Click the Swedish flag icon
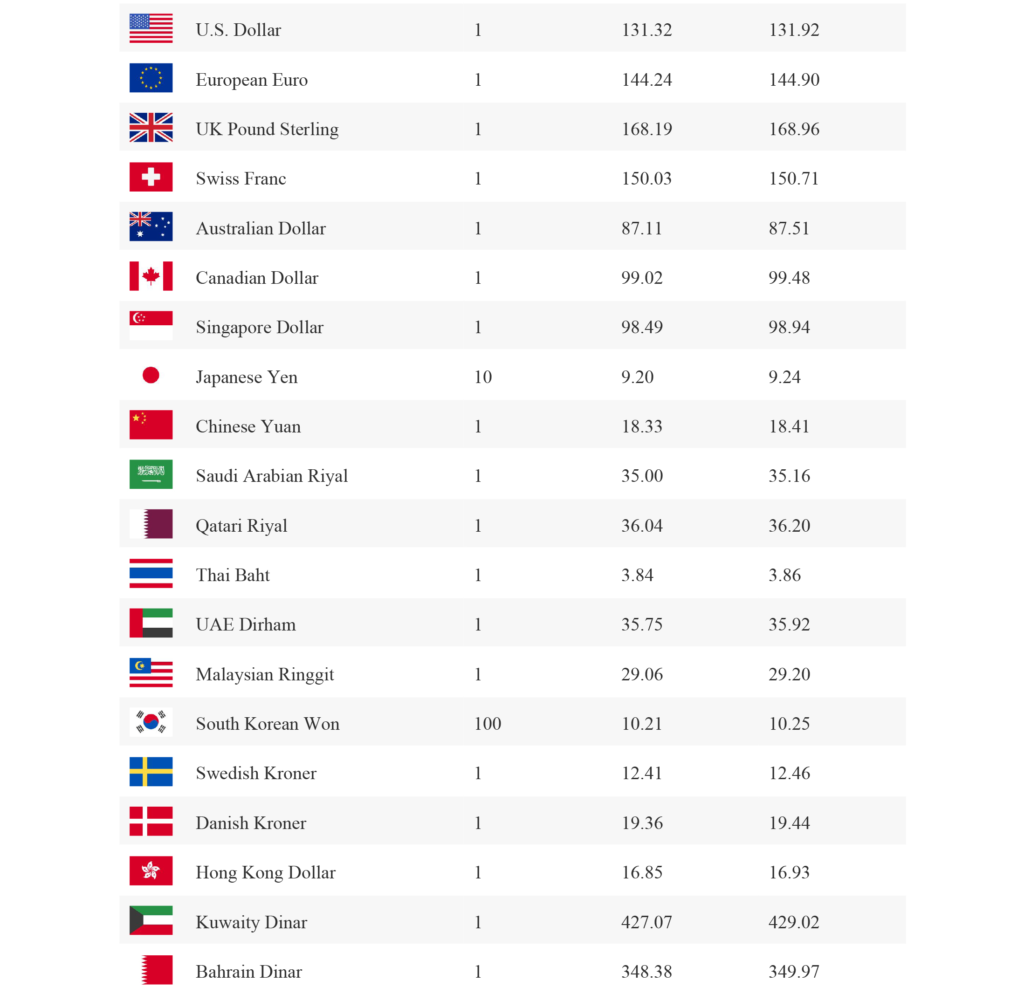Image resolution: width=1024 pixels, height=994 pixels. pyautogui.click(x=151, y=772)
